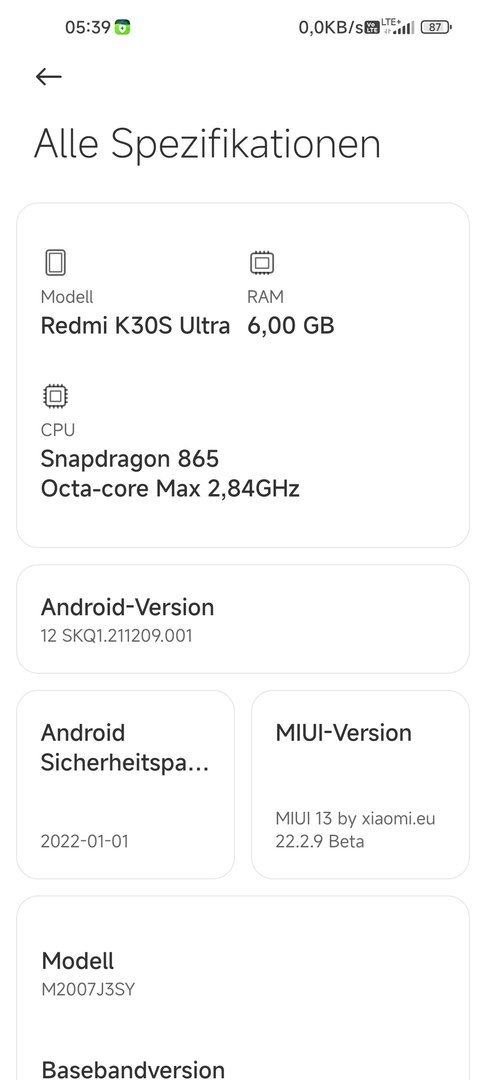The width and height of the screenshot is (486, 1080).
Task: Open the MIUI-Version card
Action: (360, 785)
